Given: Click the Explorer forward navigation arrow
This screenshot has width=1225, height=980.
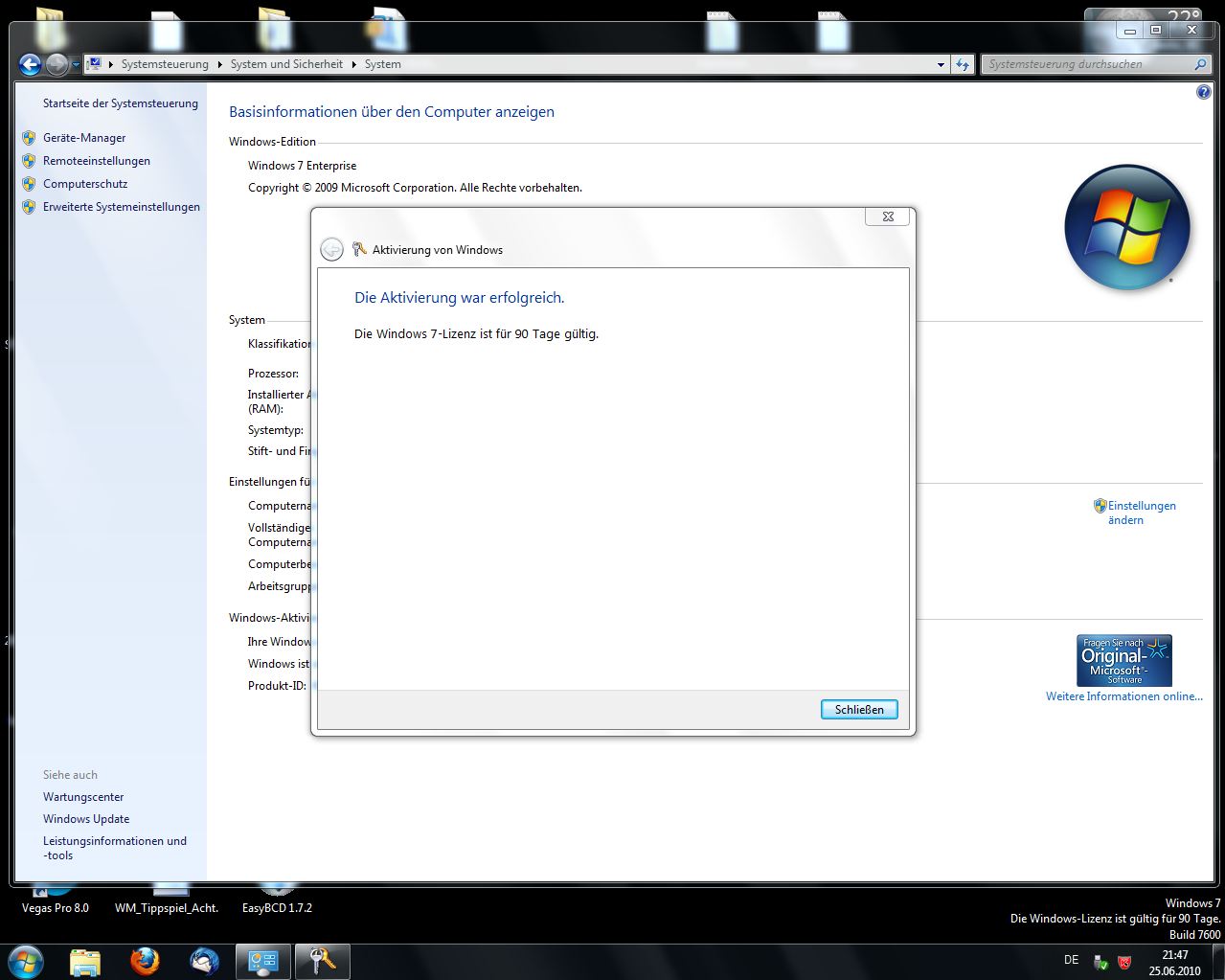Looking at the screenshot, I should [57, 64].
